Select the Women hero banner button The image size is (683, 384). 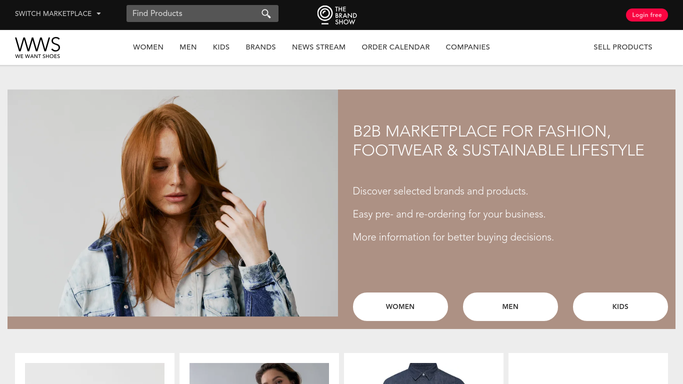coord(400,307)
